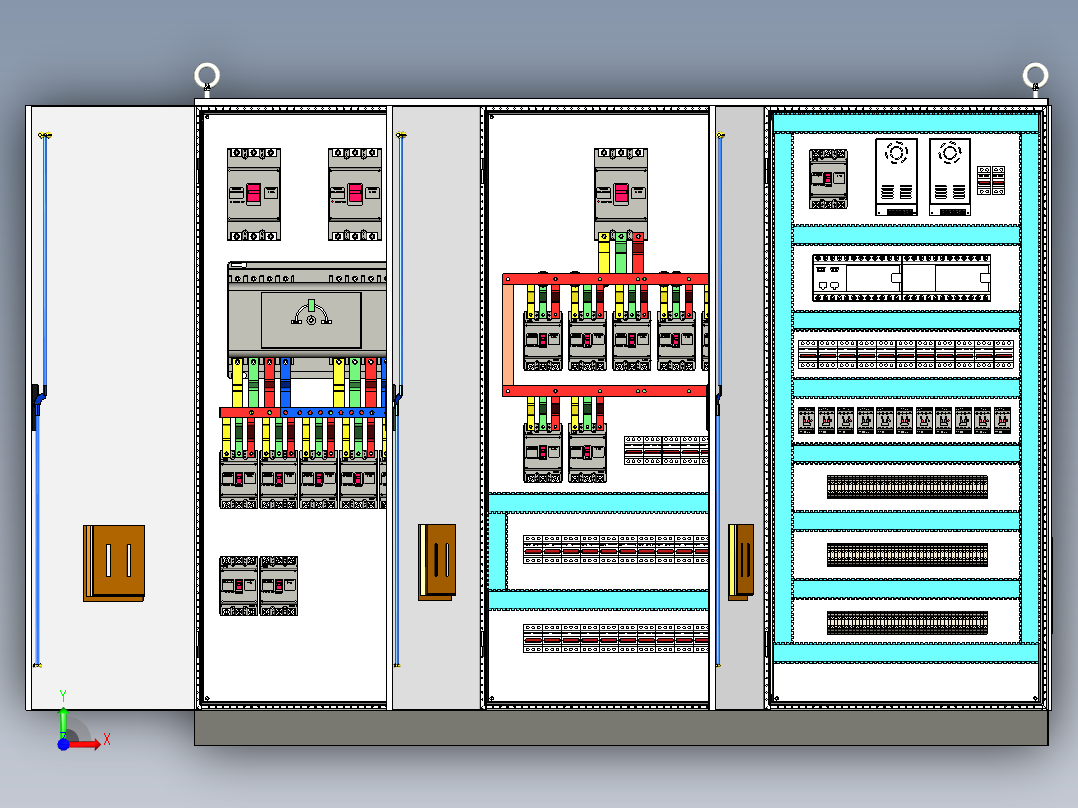The image size is (1078, 808).
Task: Select the blue locking rod on the leftmost door
Action: 41,399
